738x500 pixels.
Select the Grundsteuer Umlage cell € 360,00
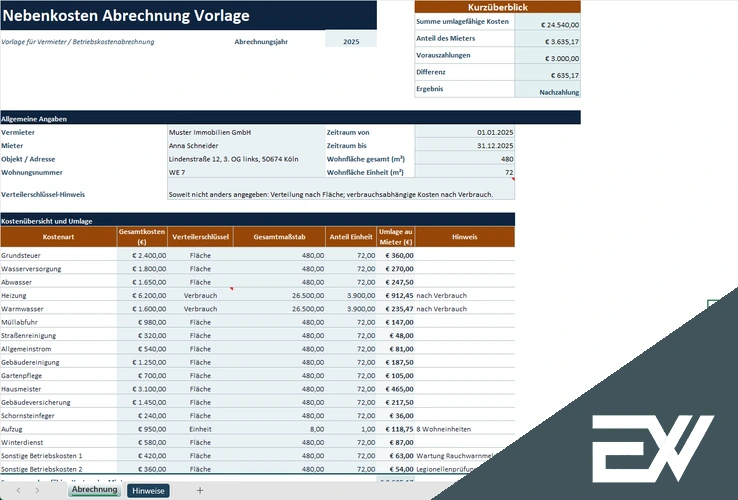(x=396, y=256)
